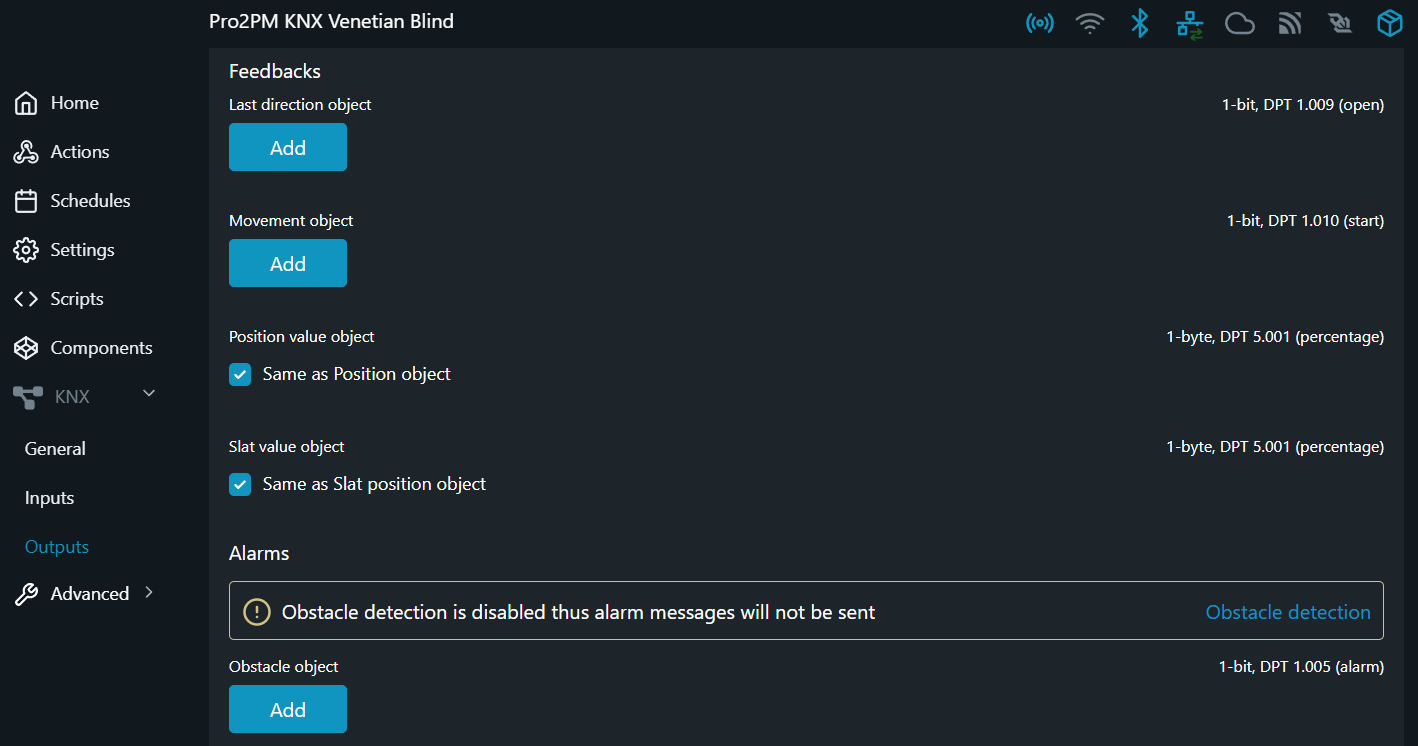This screenshot has width=1418, height=746.
Task: Navigate to Schedules in the sidebar
Action: pyautogui.click(x=90, y=201)
